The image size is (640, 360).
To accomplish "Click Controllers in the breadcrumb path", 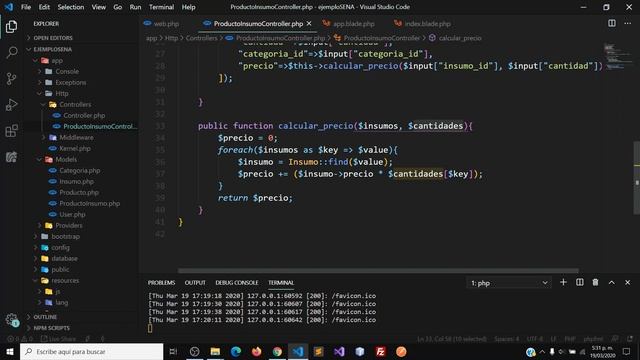I will (x=202, y=38).
